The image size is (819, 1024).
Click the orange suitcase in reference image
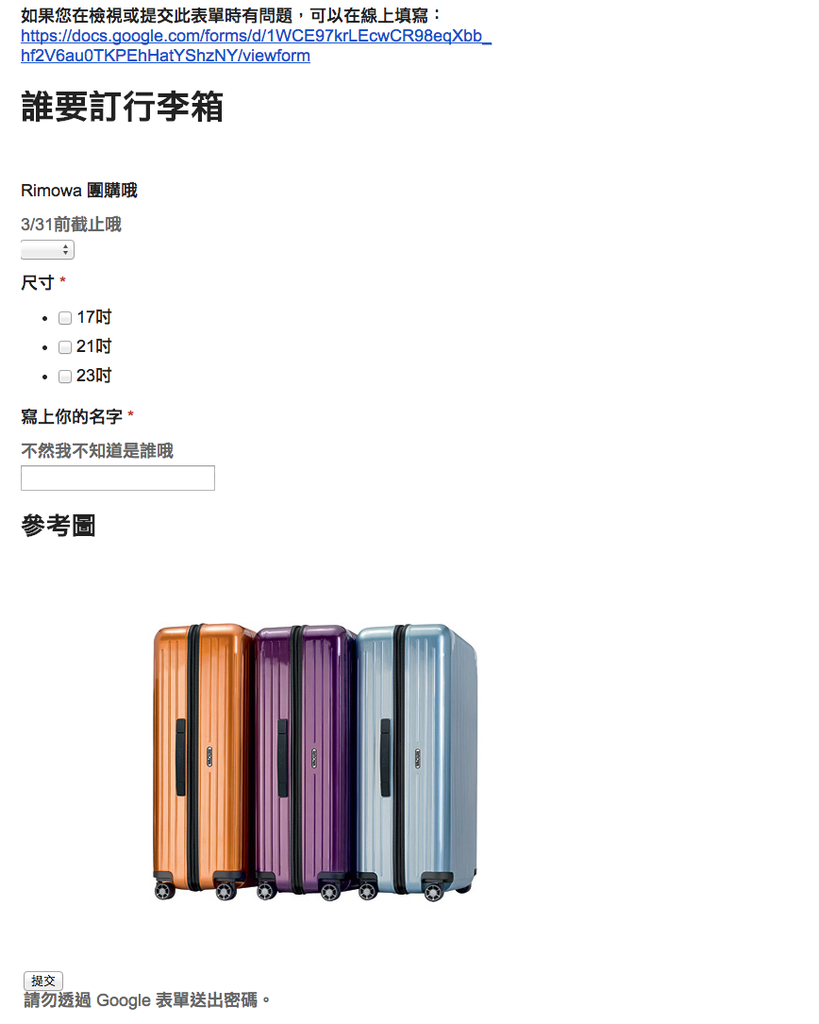coord(202,761)
